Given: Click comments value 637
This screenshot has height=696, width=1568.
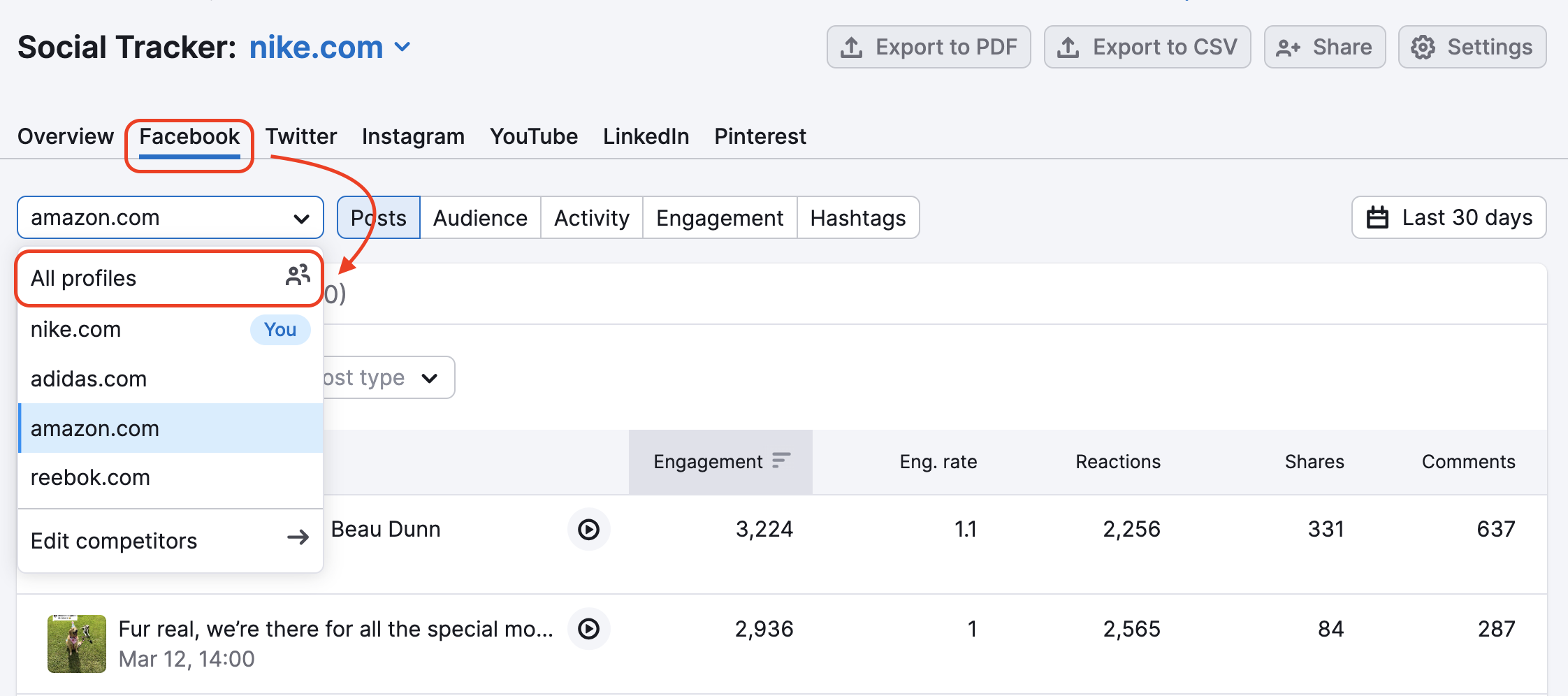Looking at the screenshot, I should point(1496,529).
